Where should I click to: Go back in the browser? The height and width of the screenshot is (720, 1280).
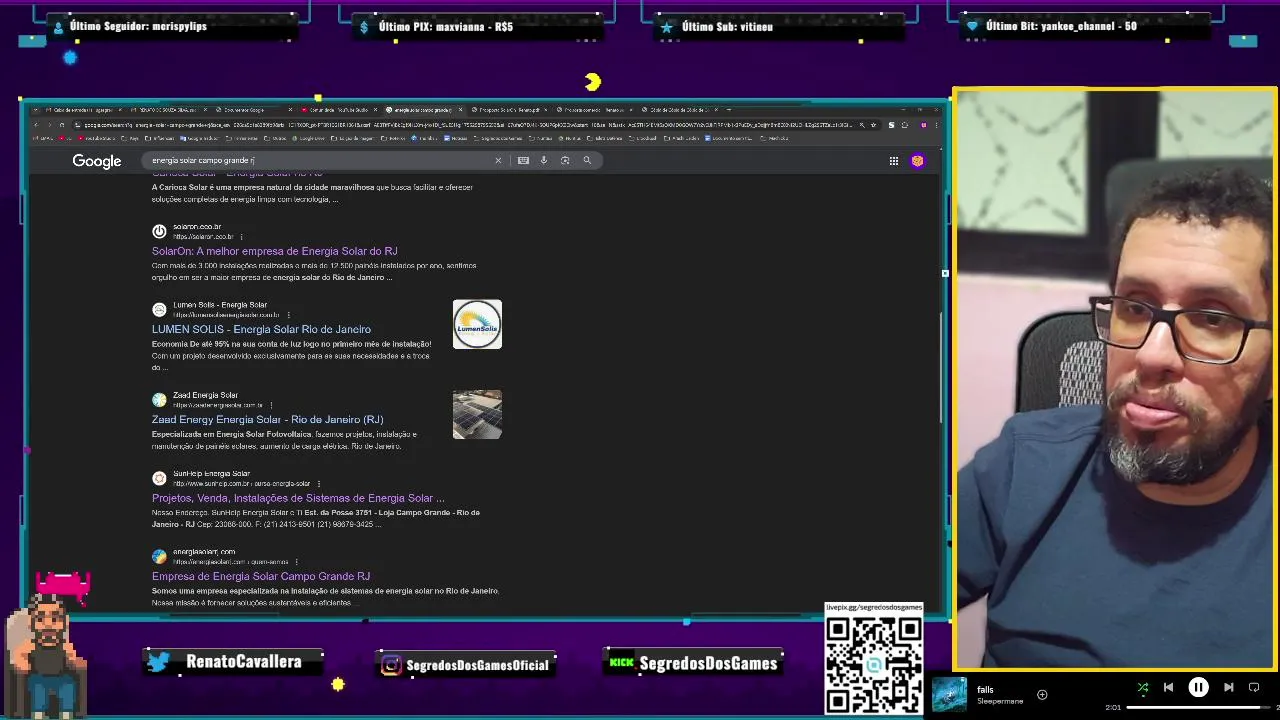[x=36, y=125]
